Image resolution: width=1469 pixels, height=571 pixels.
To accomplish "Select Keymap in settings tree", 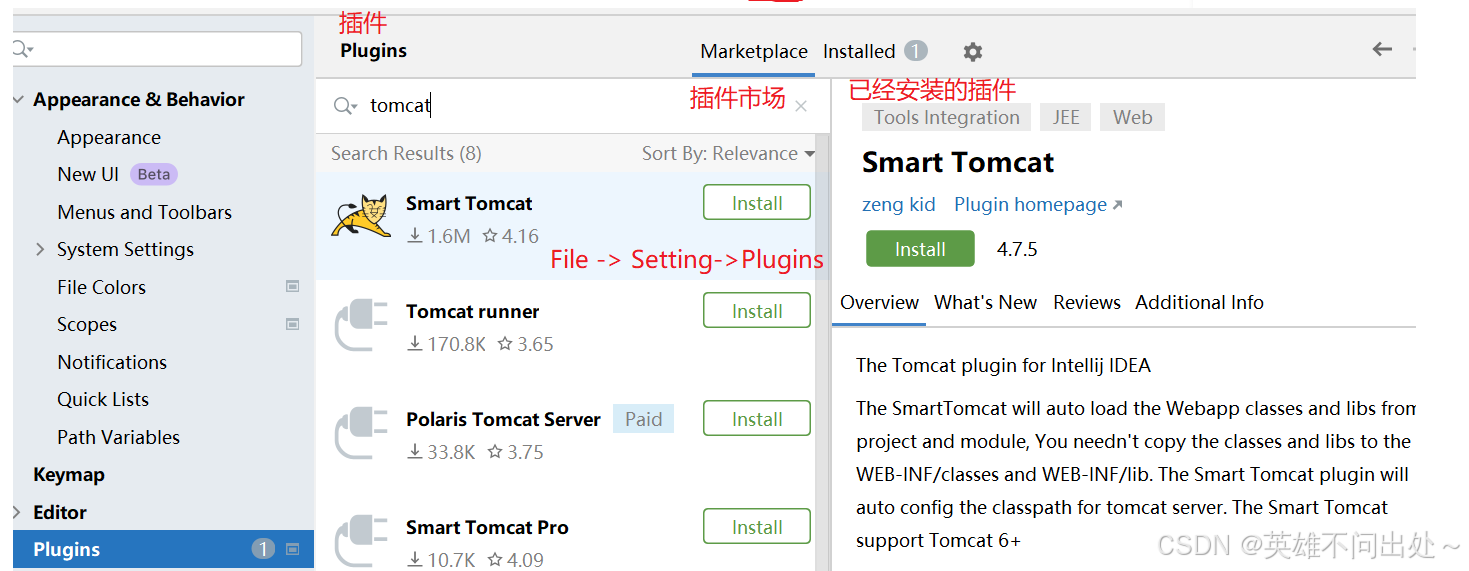I will coord(69,474).
